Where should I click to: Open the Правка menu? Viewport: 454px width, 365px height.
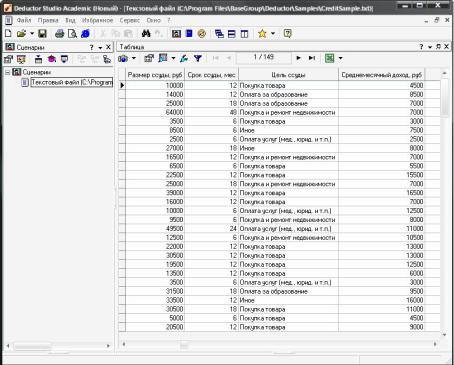[48, 20]
